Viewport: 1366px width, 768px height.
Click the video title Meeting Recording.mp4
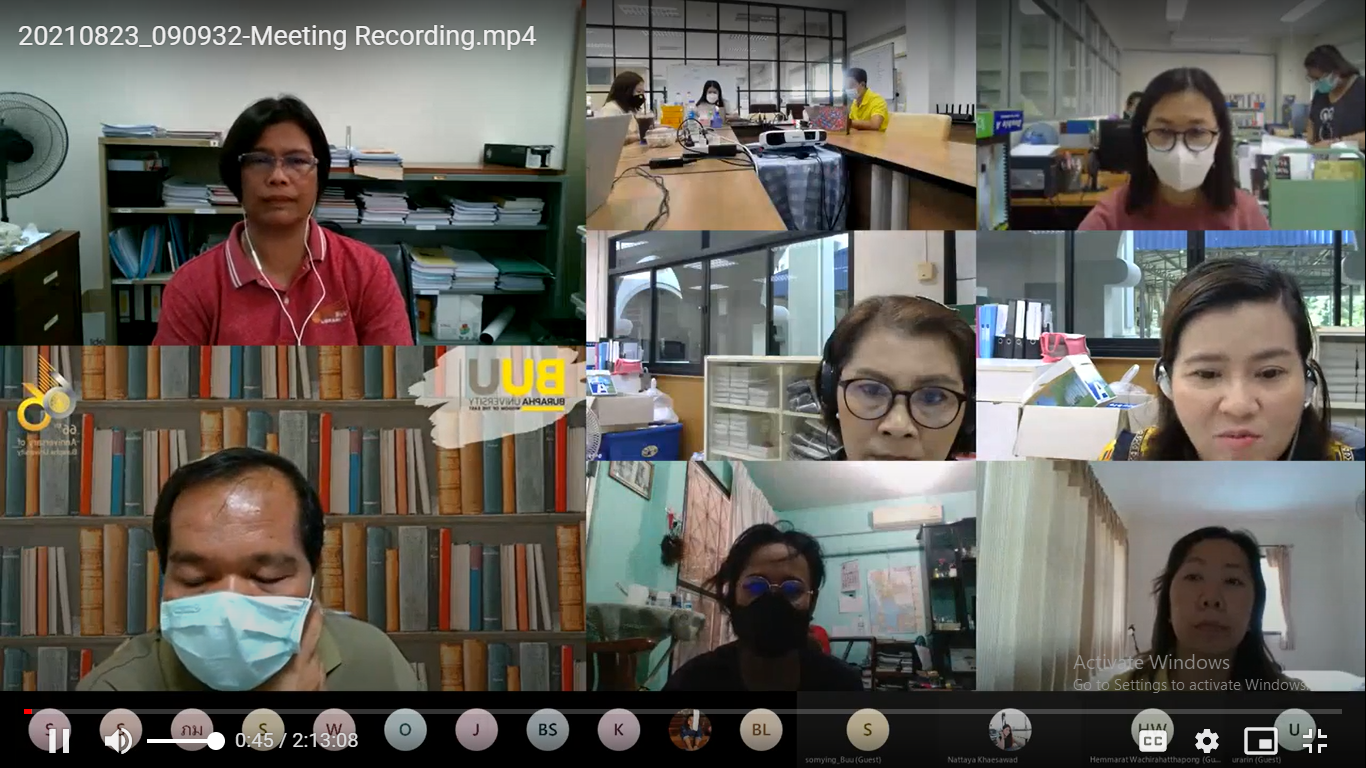point(277,37)
